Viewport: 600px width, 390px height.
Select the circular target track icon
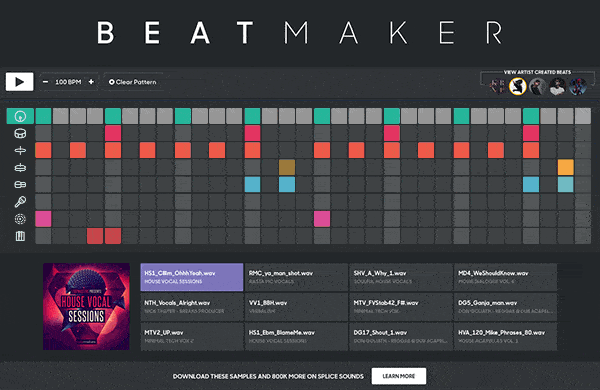(x=20, y=219)
